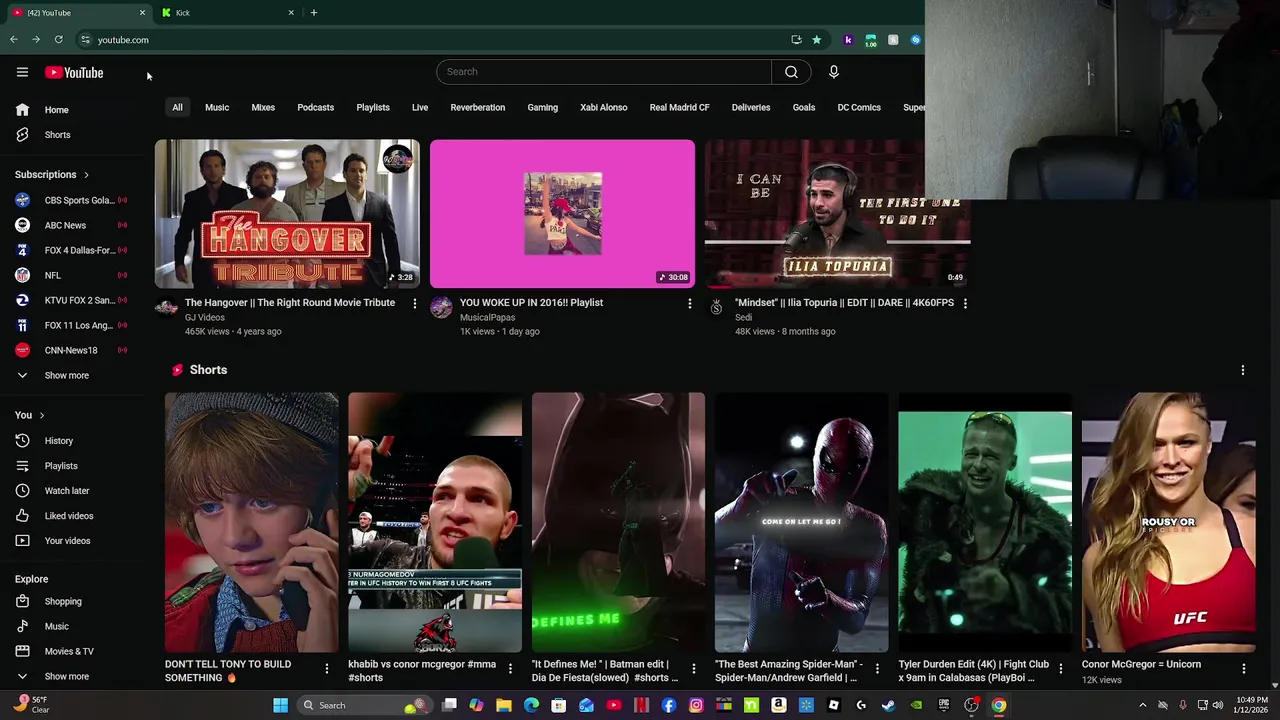
Task: Expand Subscriptions section arrow
Action: click(86, 175)
